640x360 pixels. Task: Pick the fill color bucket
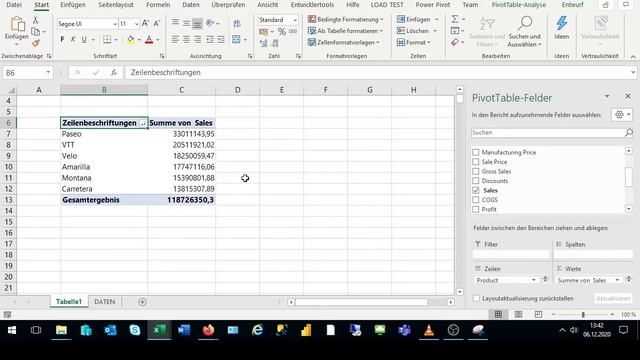pyautogui.click(x=131, y=40)
